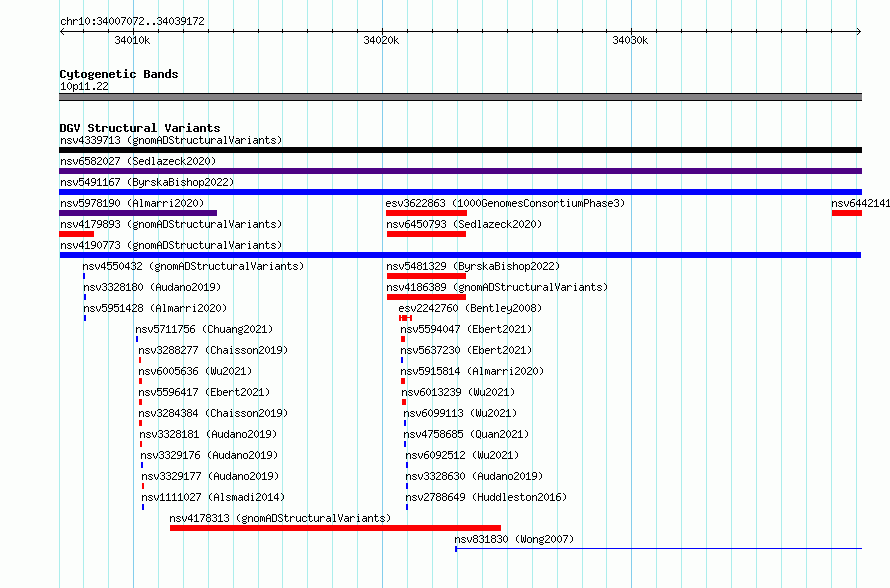The width and height of the screenshot is (890, 588).
Task: Open nsv3288277 (Chaisson2019) label
Action: coord(213,350)
